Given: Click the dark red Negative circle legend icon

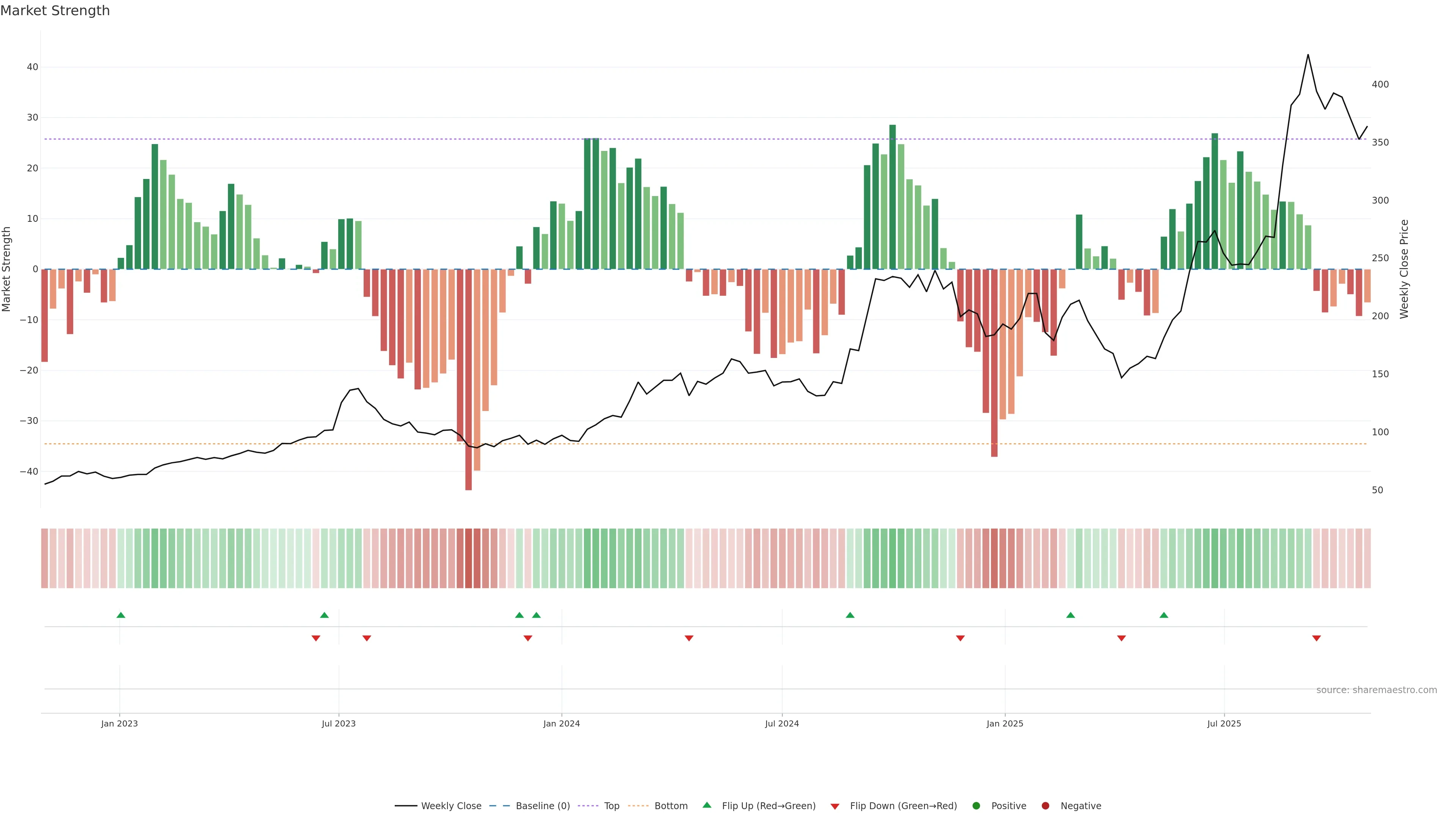Looking at the screenshot, I should 1045,806.
